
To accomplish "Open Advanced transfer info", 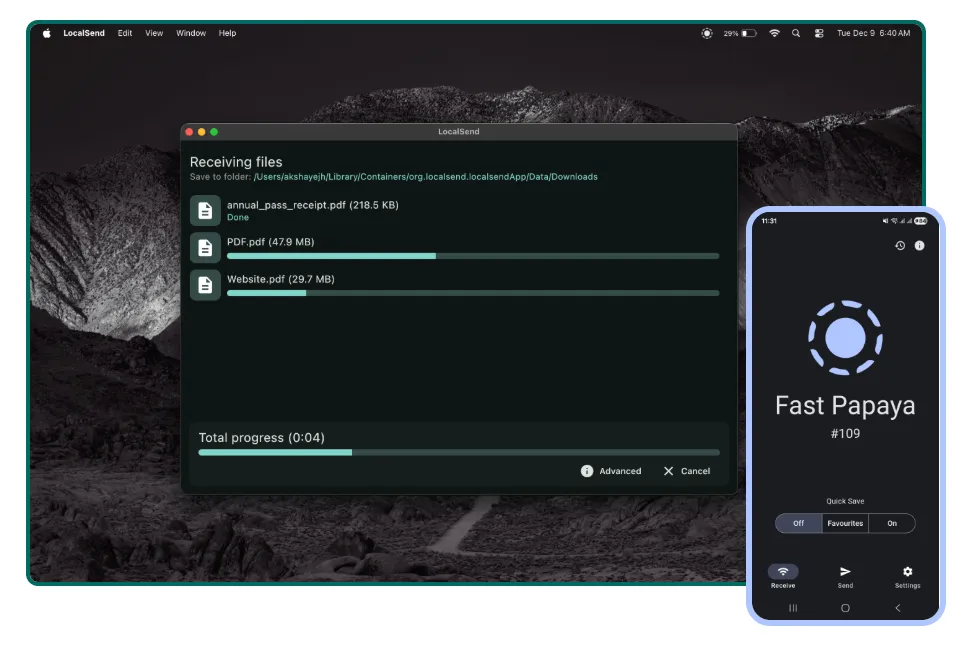I will click(x=611, y=471).
